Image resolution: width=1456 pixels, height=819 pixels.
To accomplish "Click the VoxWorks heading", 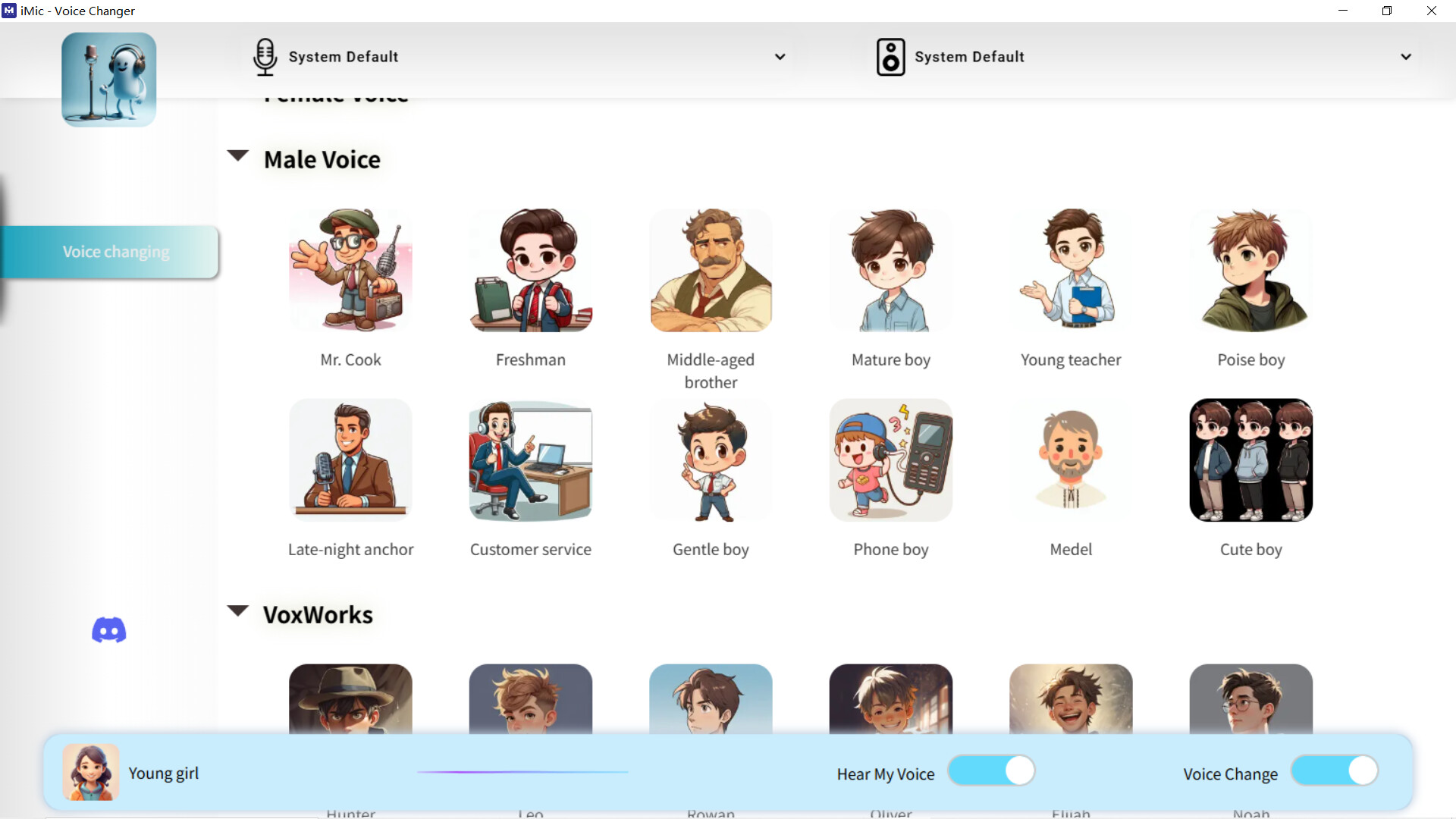I will tap(318, 615).
